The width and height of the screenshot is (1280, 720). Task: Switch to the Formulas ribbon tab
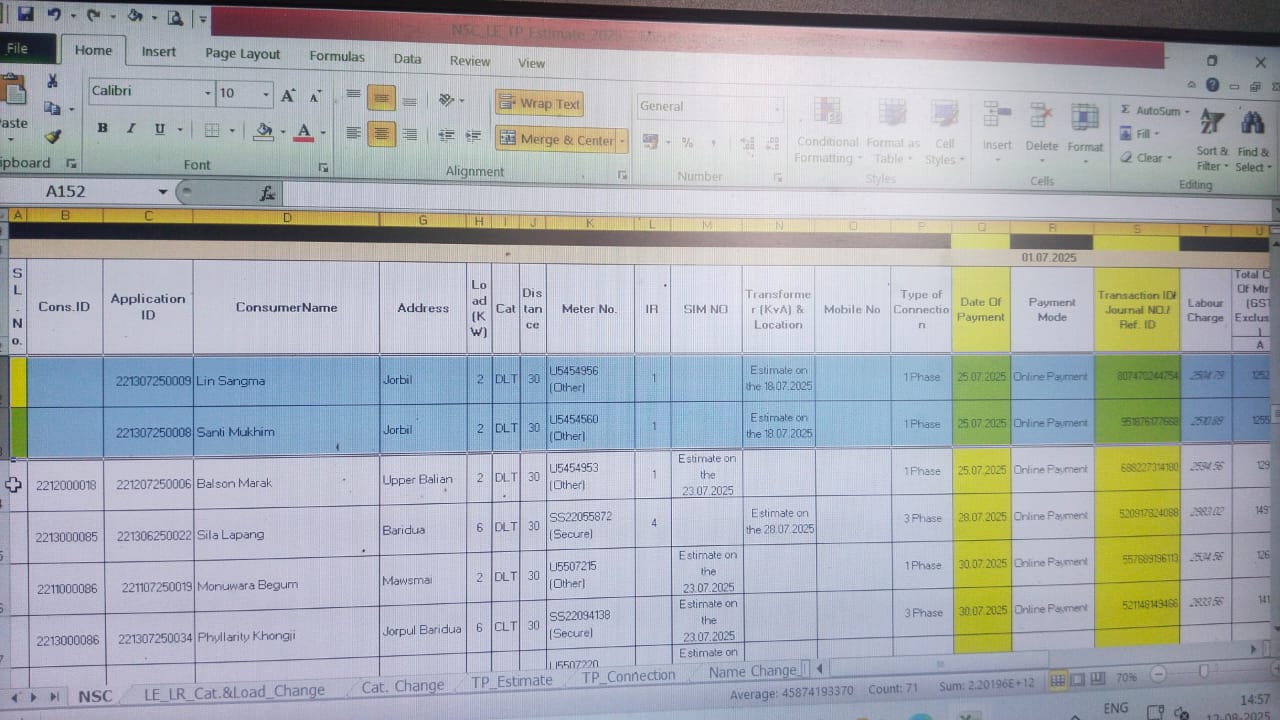(337, 57)
